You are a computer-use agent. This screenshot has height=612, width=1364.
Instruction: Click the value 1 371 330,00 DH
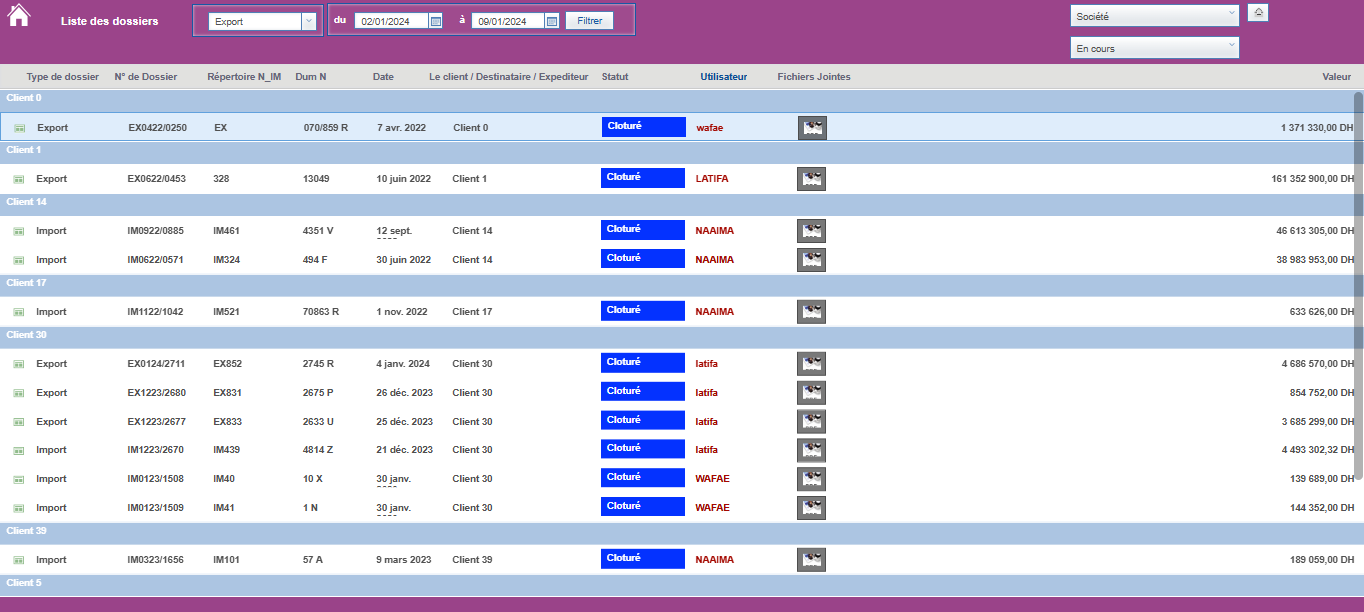click(1318, 128)
